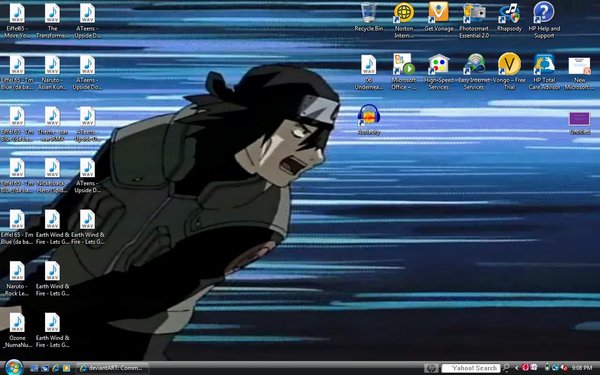Image resolution: width=600 pixels, height=375 pixels.
Task: Open the Microsoft Office shortcut icon
Action: [x=404, y=72]
